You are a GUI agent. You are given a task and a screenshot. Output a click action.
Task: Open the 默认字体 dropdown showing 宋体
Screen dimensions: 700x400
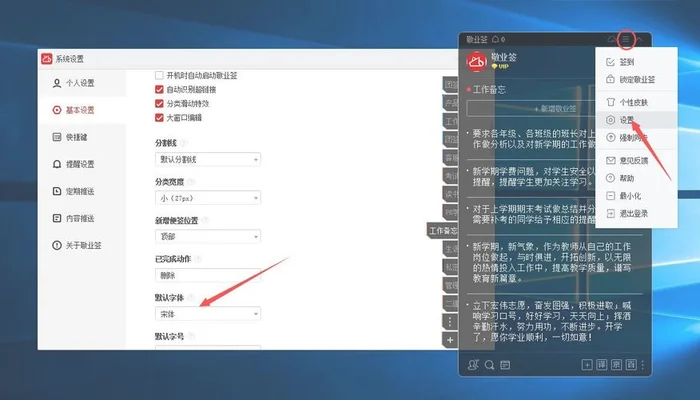[208, 314]
